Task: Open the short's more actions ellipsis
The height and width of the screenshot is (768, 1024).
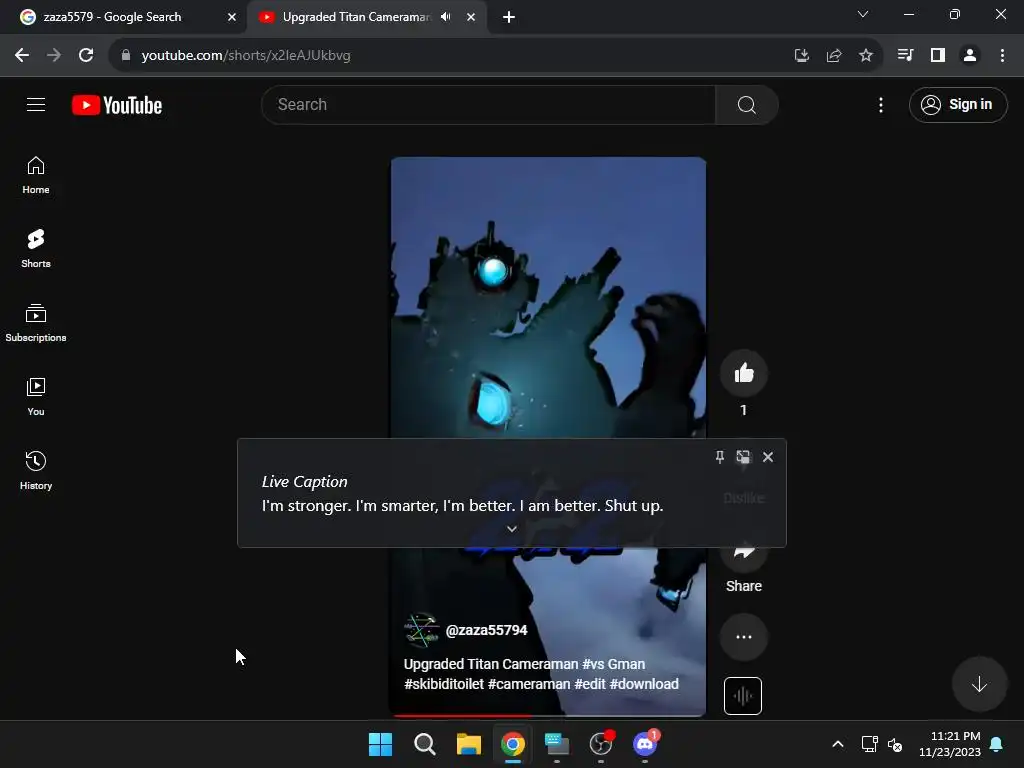Action: [x=743, y=637]
